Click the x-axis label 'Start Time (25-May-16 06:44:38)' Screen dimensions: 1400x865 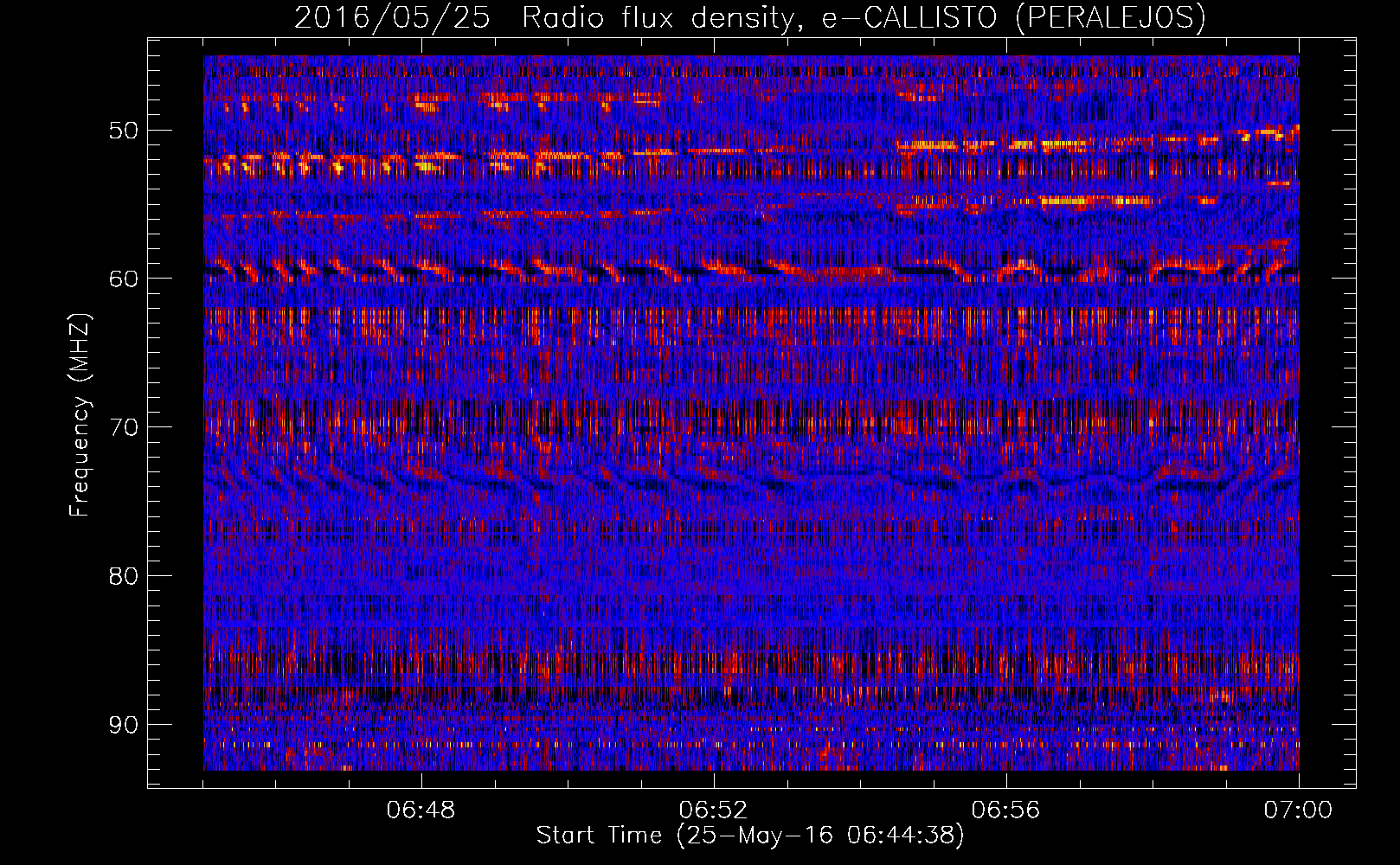(749, 836)
